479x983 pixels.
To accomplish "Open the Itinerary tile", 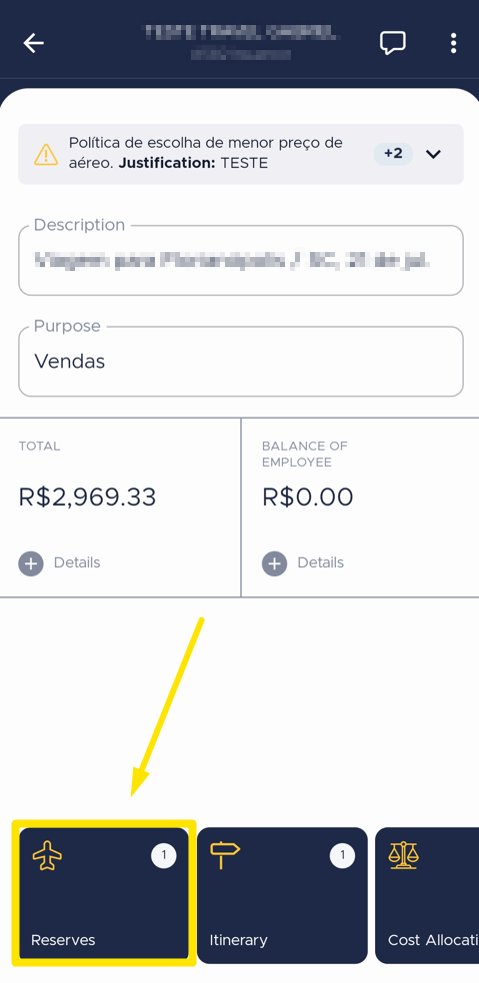I will (x=282, y=895).
